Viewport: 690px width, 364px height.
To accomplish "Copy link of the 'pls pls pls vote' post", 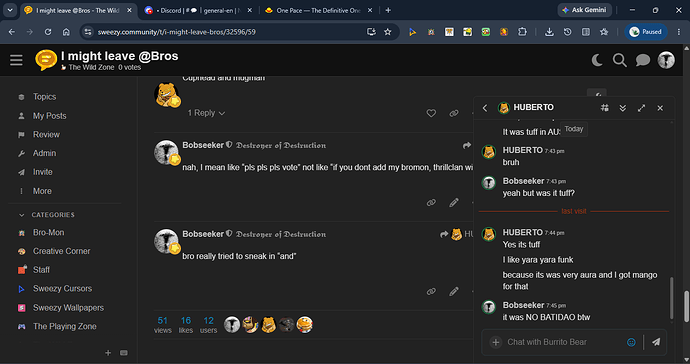I will pyautogui.click(x=431, y=202).
